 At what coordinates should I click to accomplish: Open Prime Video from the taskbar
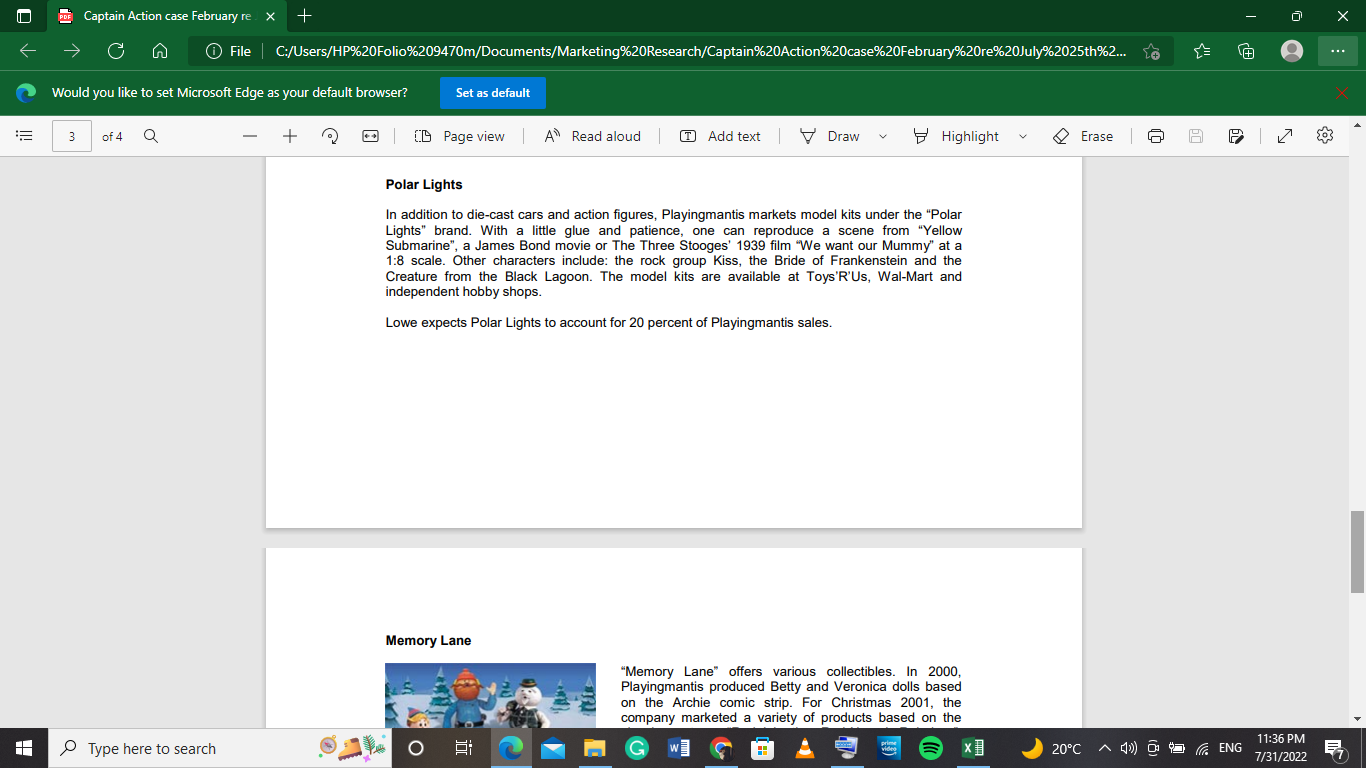[889, 748]
